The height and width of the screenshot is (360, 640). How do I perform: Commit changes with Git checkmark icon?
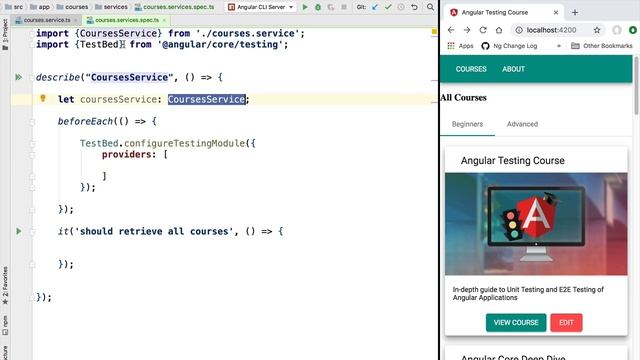[x=388, y=7]
